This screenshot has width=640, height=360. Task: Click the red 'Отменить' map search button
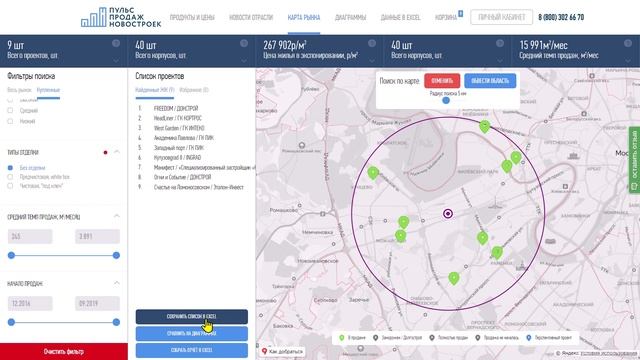(442, 81)
